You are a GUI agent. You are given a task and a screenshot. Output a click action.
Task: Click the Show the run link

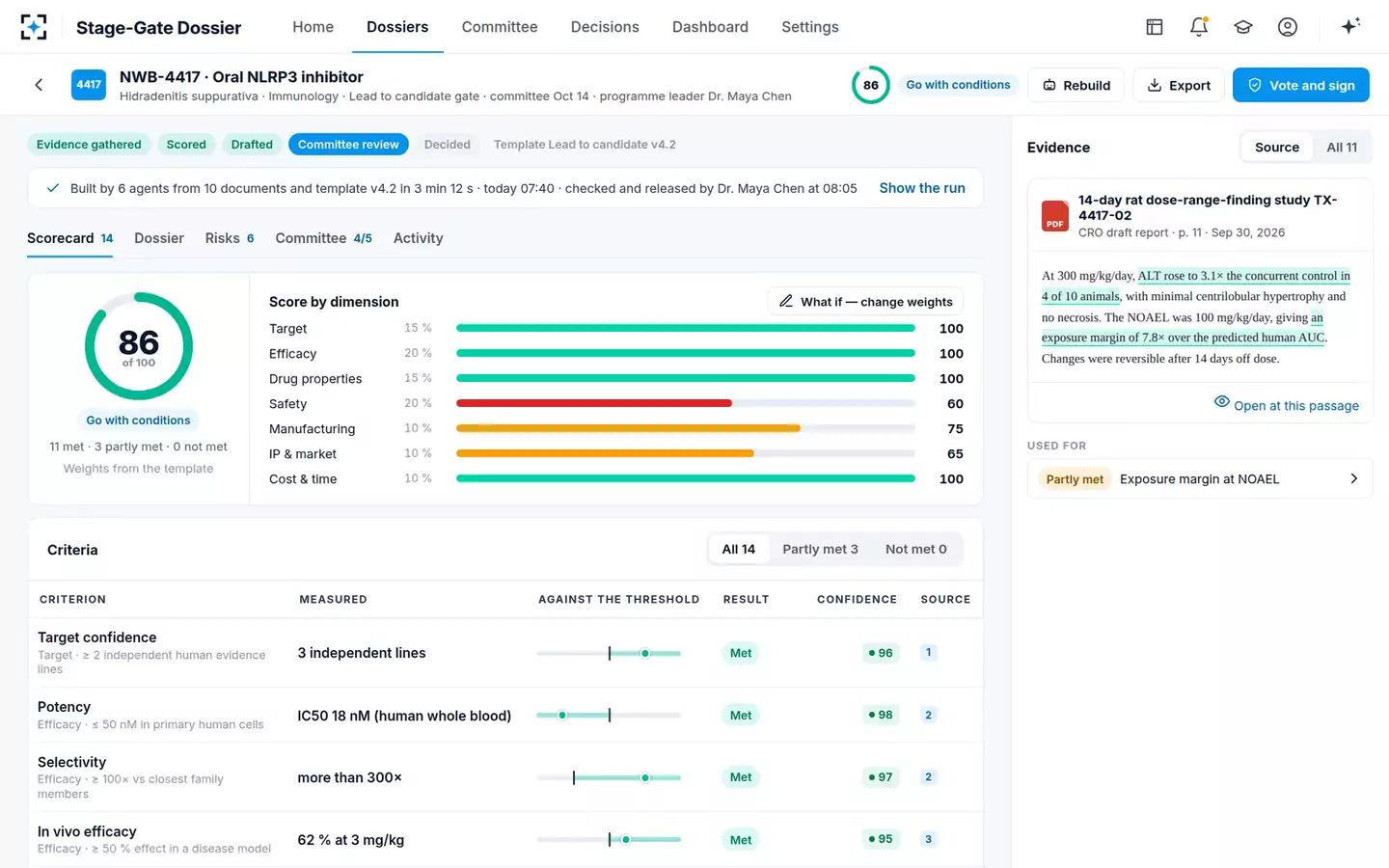922,188
